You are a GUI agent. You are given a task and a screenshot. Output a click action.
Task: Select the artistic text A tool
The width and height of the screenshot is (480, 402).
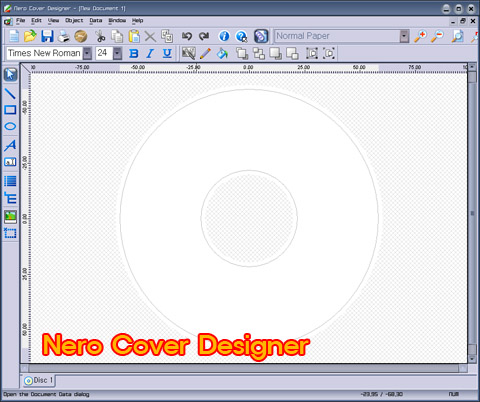click(x=10, y=145)
